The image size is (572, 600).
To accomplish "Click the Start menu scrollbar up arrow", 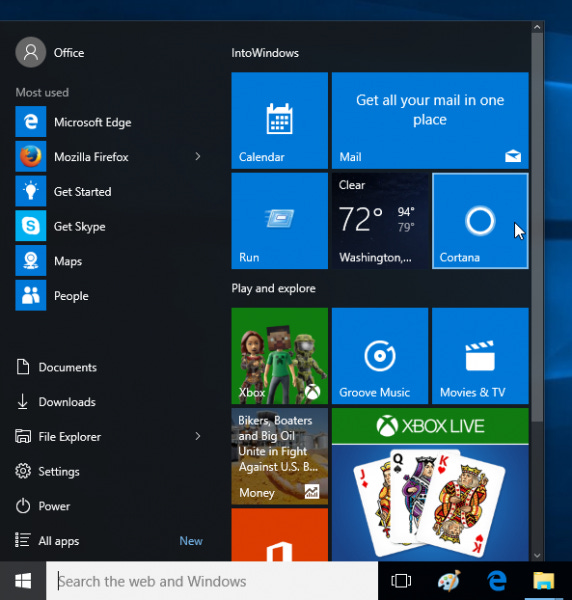I will click(x=537, y=27).
